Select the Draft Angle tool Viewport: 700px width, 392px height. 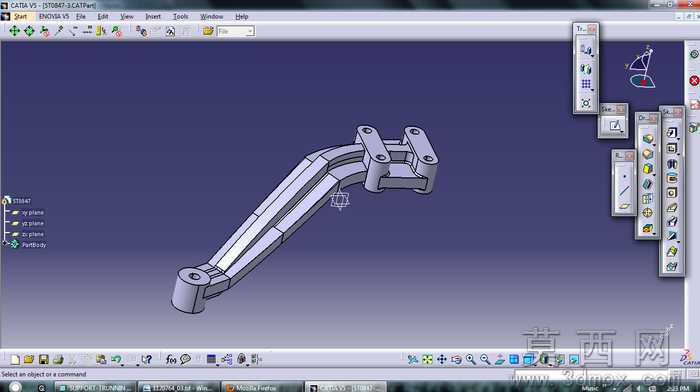point(647,169)
